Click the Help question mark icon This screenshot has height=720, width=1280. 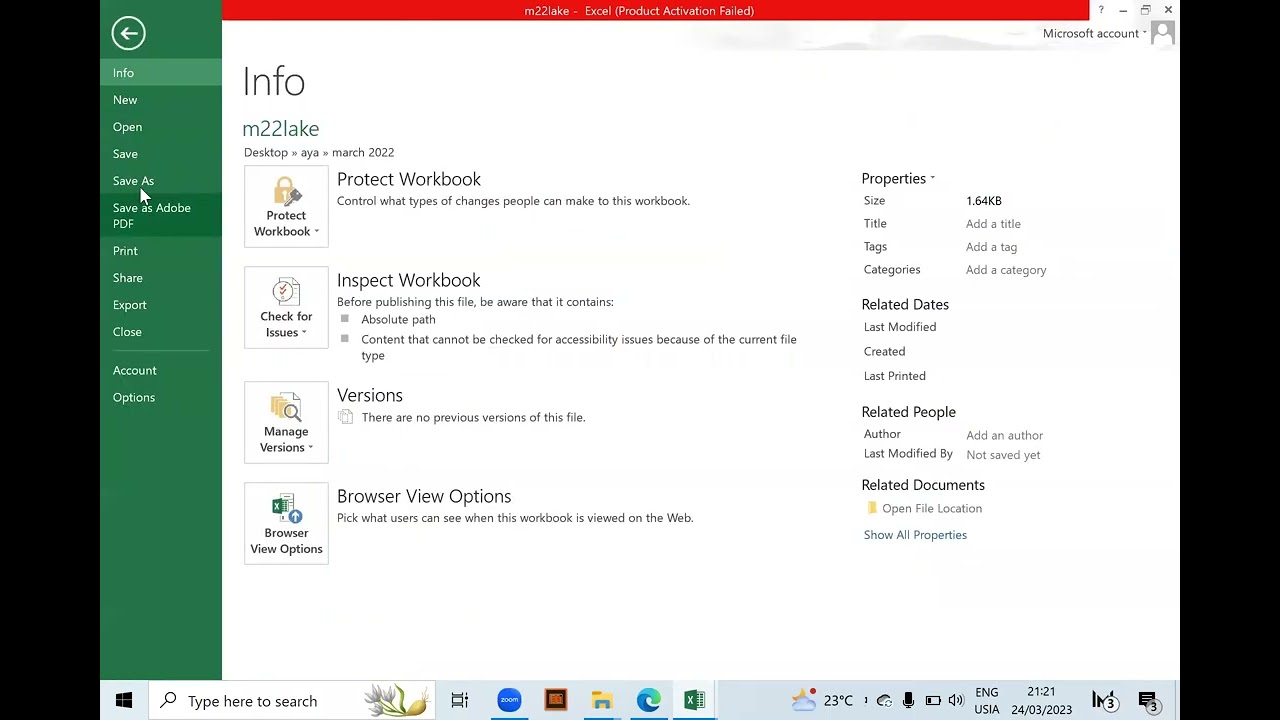tap(1101, 10)
